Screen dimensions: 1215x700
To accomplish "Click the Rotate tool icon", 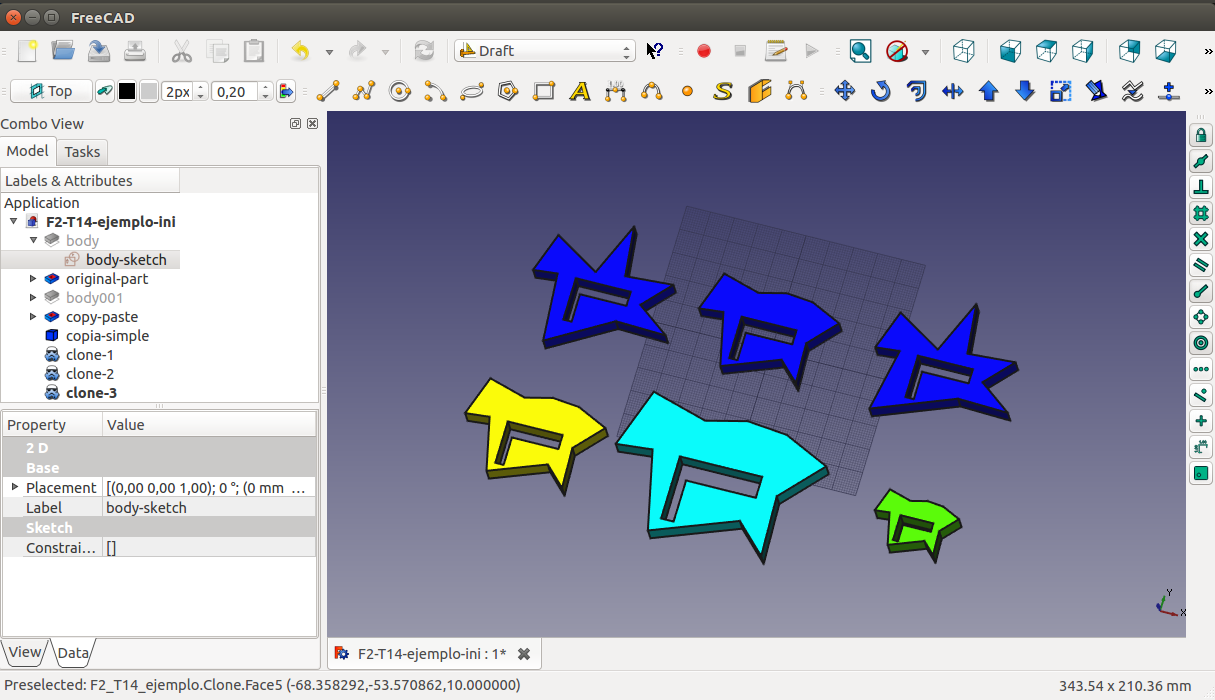I will [x=880, y=92].
